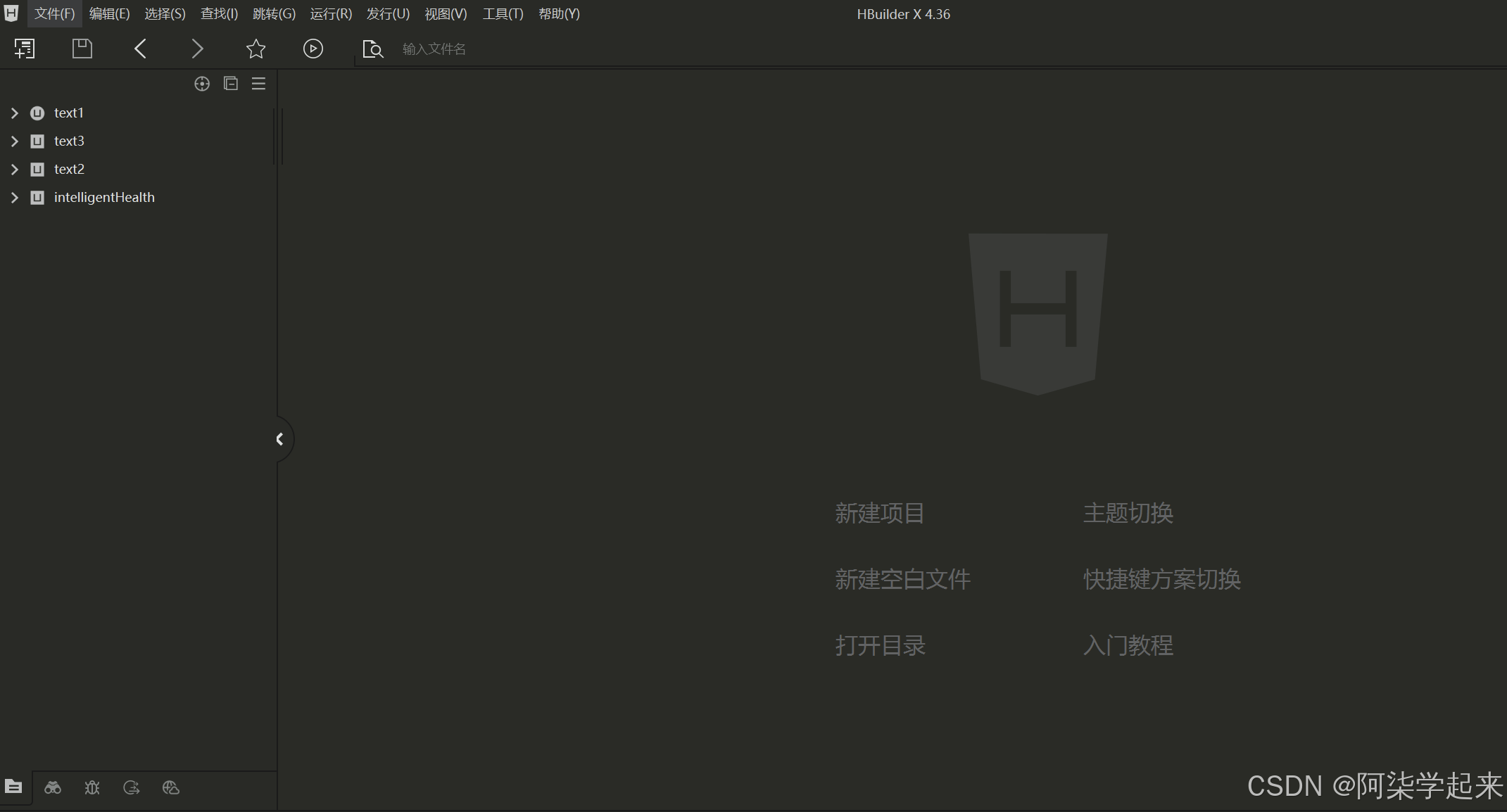This screenshot has width=1507, height=812.
Task: Go forward with the right arrow icon
Action: click(x=198, y=49)
